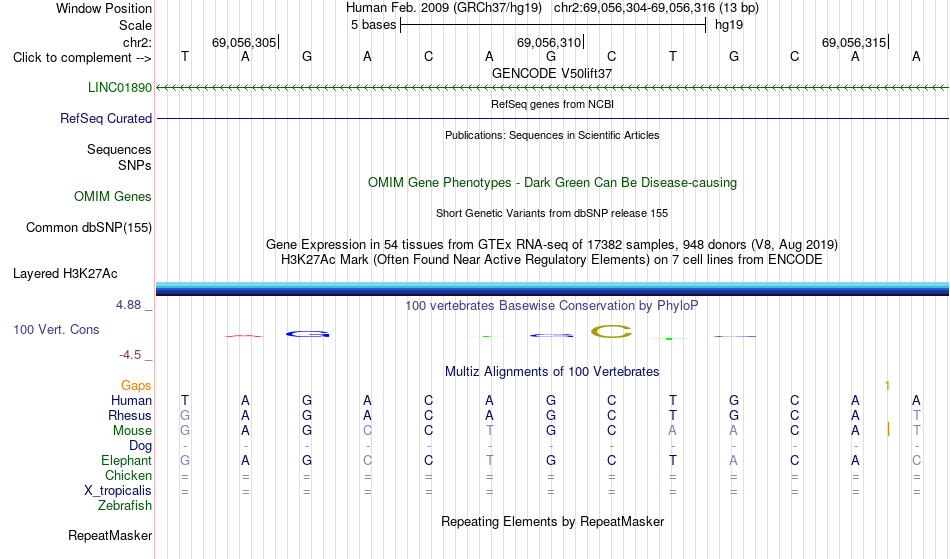Click the orange insertion bar in Mouse row
The height and width of the screenshot is (559, 950).
coord(888,429)
